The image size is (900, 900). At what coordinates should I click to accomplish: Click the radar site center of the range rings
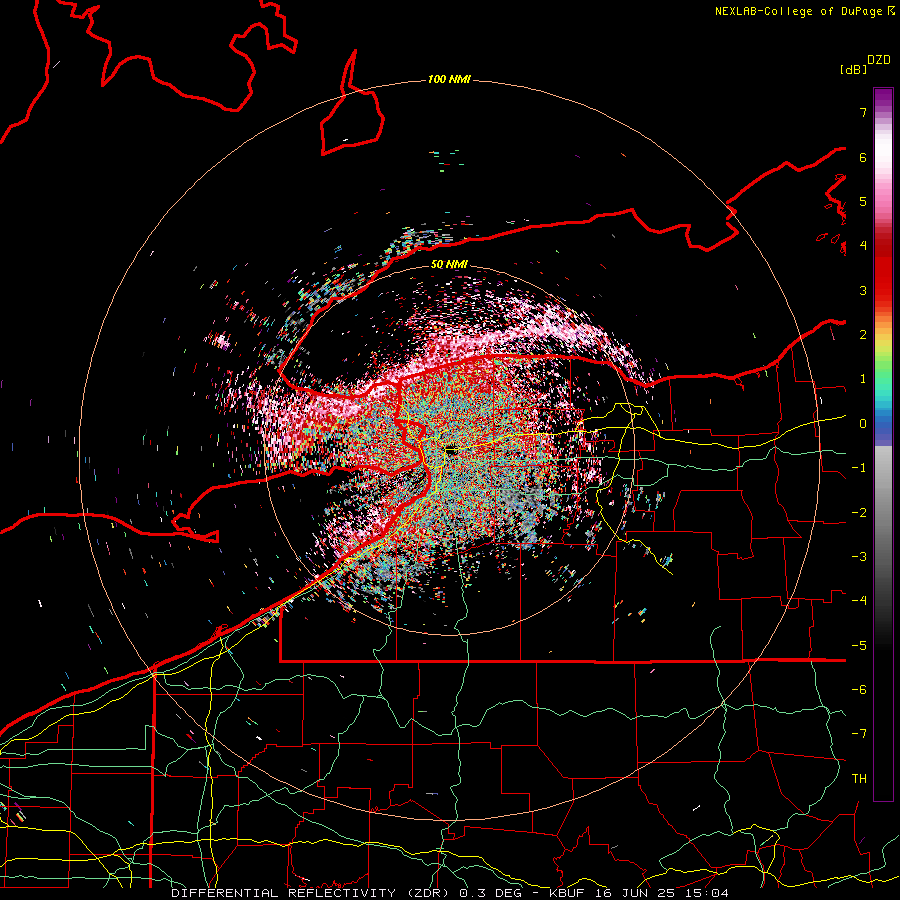pyautogui.click(x=451, y=450)
